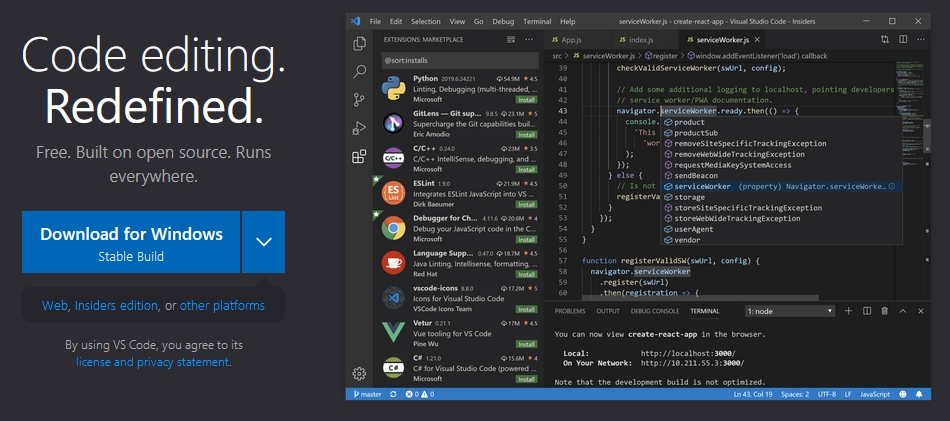The height and width of the screenshot is (421, 950).
Task: Click the master branch indicator in the status bar
Action: pos(367,394)
